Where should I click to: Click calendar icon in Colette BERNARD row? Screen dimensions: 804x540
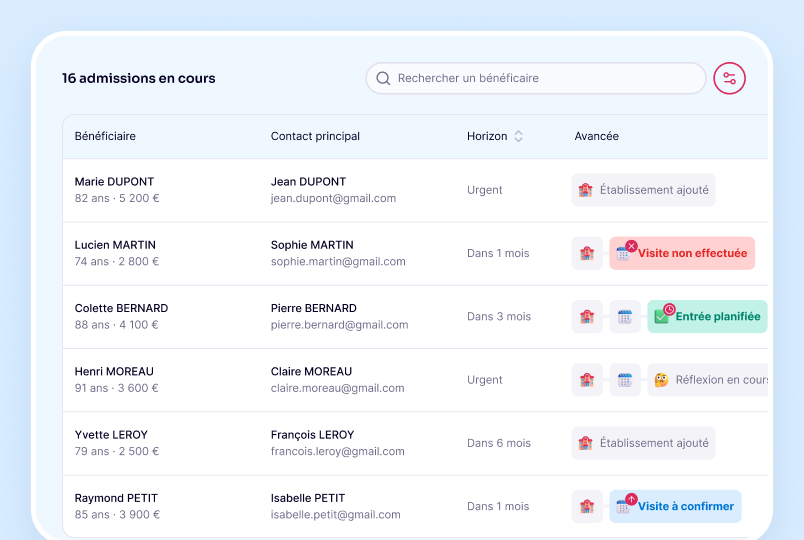625,316
